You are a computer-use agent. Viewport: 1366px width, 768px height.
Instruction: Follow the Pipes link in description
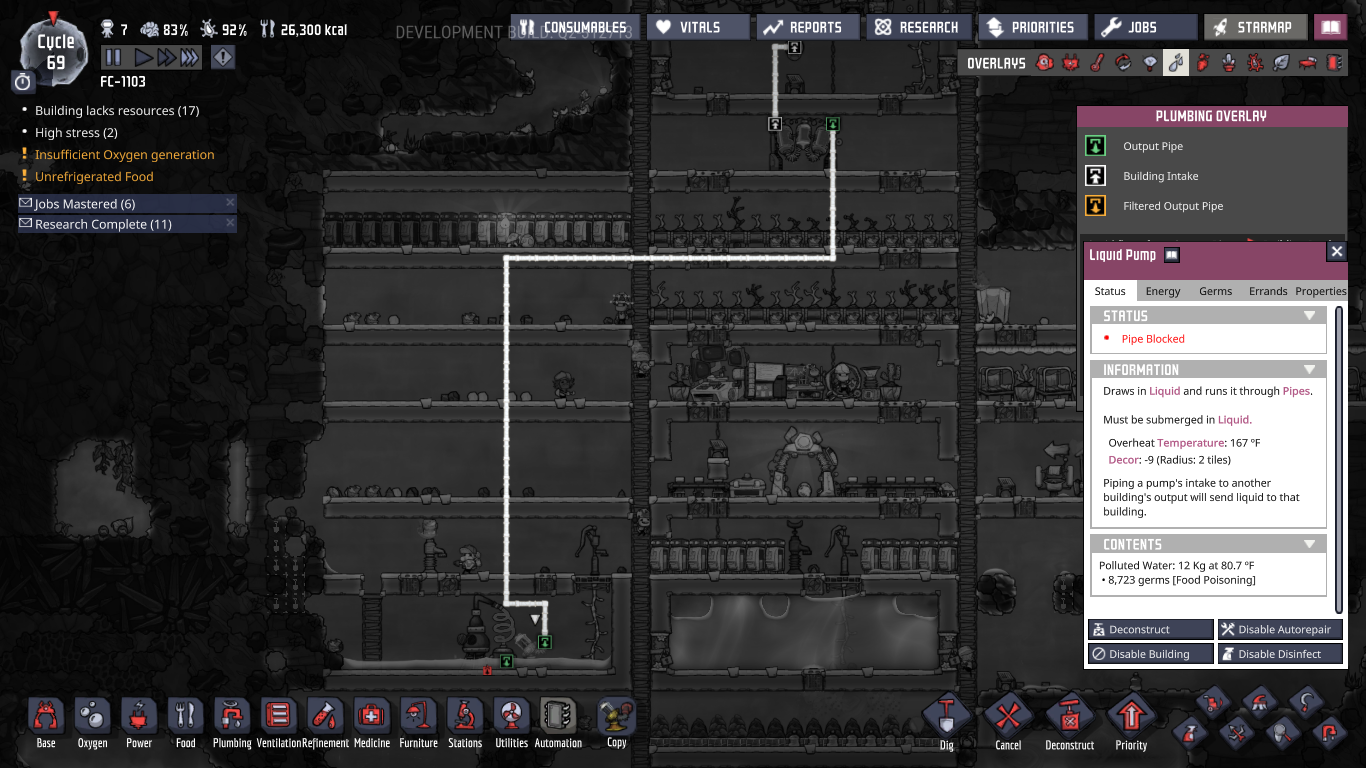point(1296,391)
